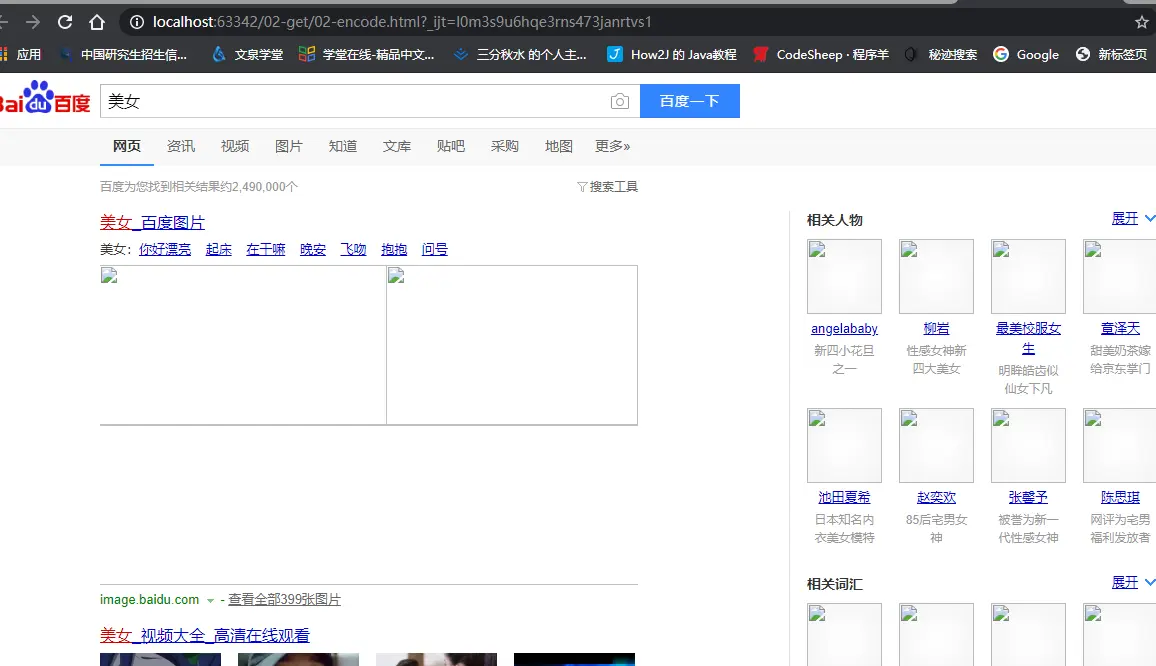1156x666 pixels.
Task: Open camera image search icon
Action: (x=620, y=101)
